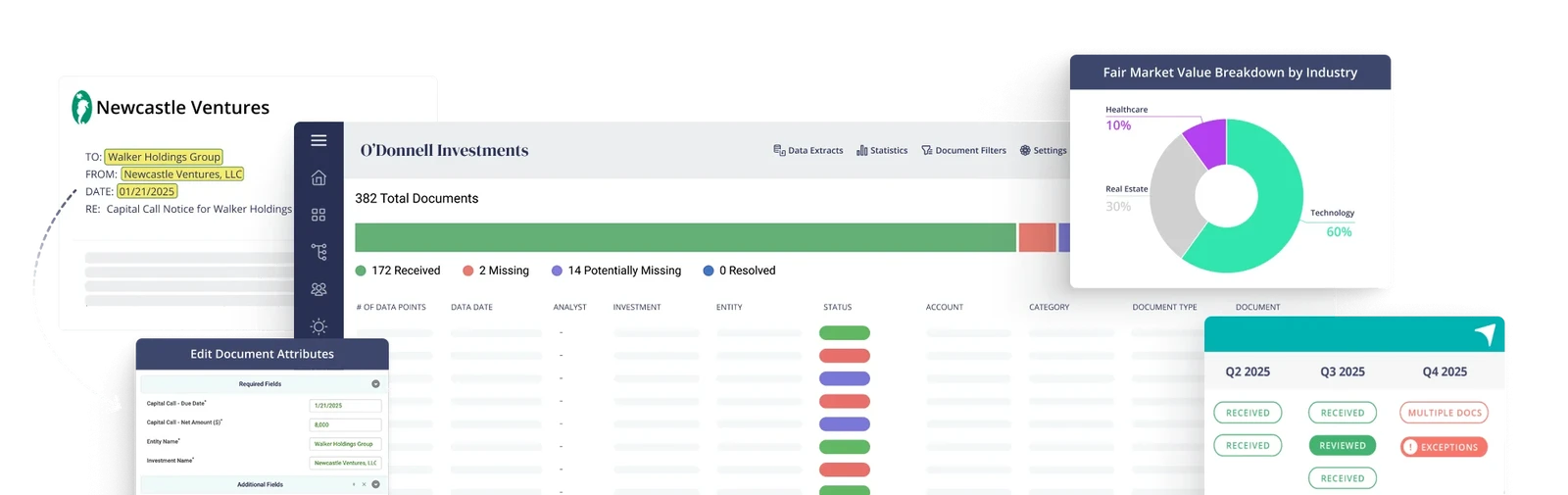Screen dimensions: 1568x495
Task: Sort by DATA DATE column header
Action: coord(471,307)
